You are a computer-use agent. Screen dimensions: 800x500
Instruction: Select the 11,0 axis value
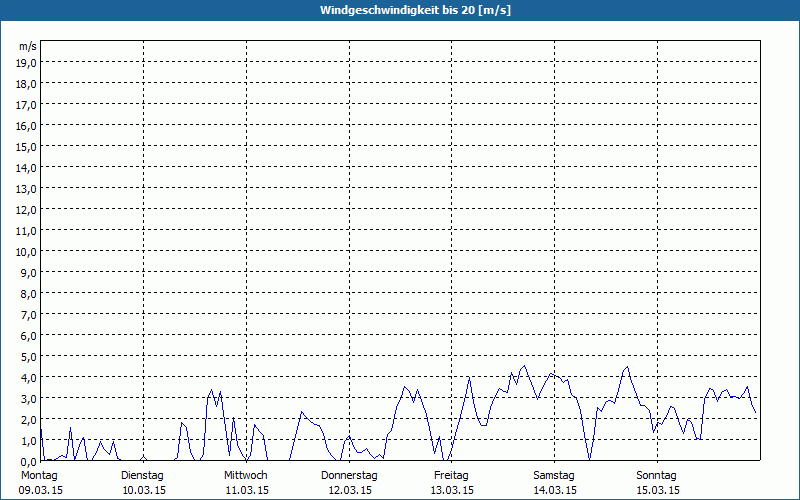26,231
